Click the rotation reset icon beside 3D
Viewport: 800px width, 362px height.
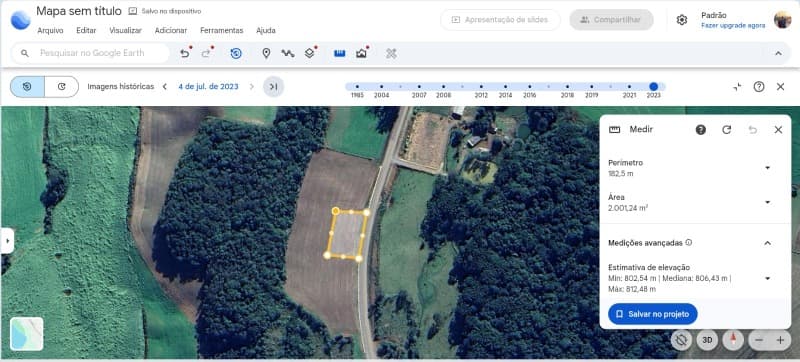tap(682, 340)
